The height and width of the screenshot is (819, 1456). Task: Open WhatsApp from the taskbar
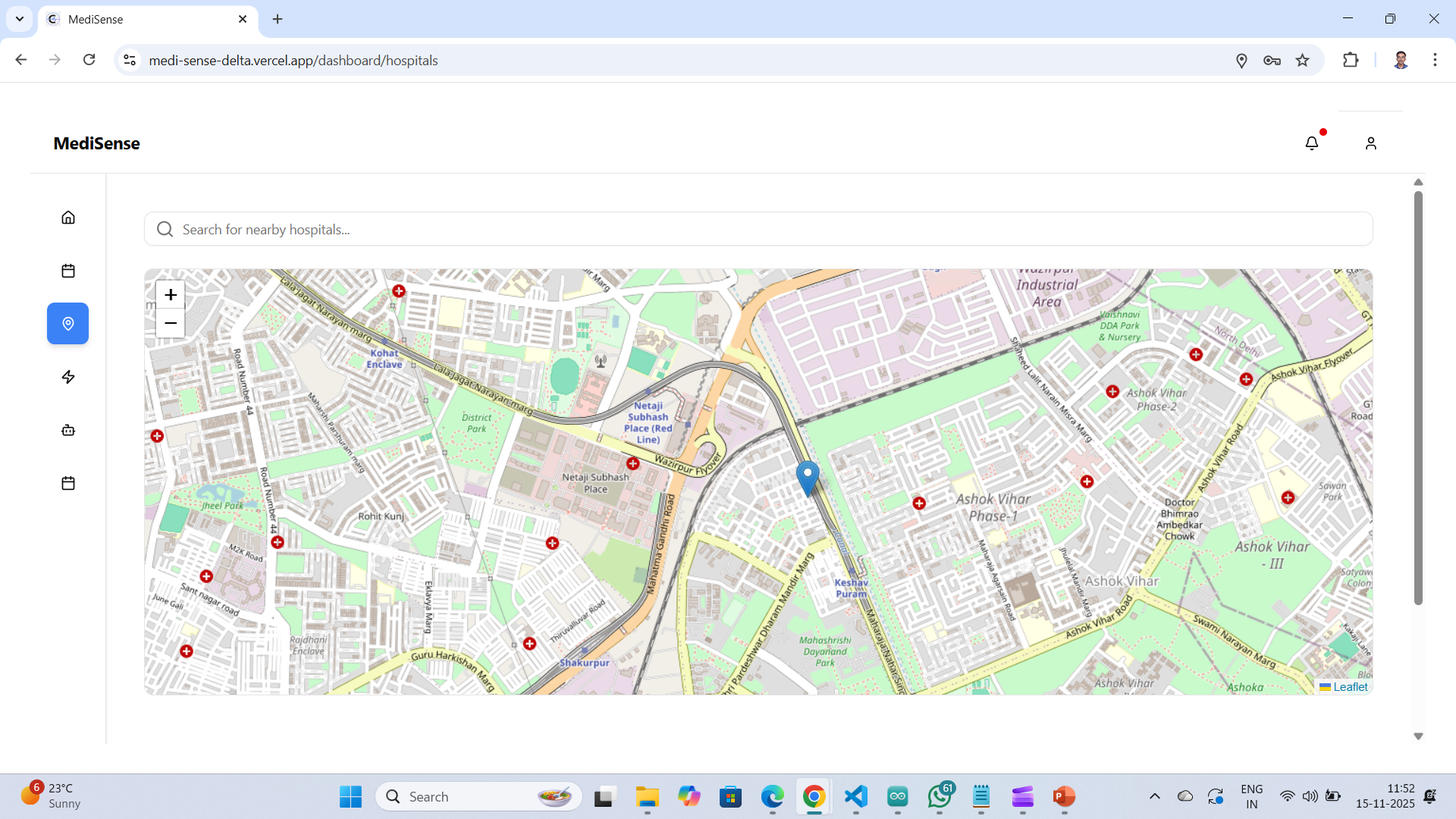(940, 796)
